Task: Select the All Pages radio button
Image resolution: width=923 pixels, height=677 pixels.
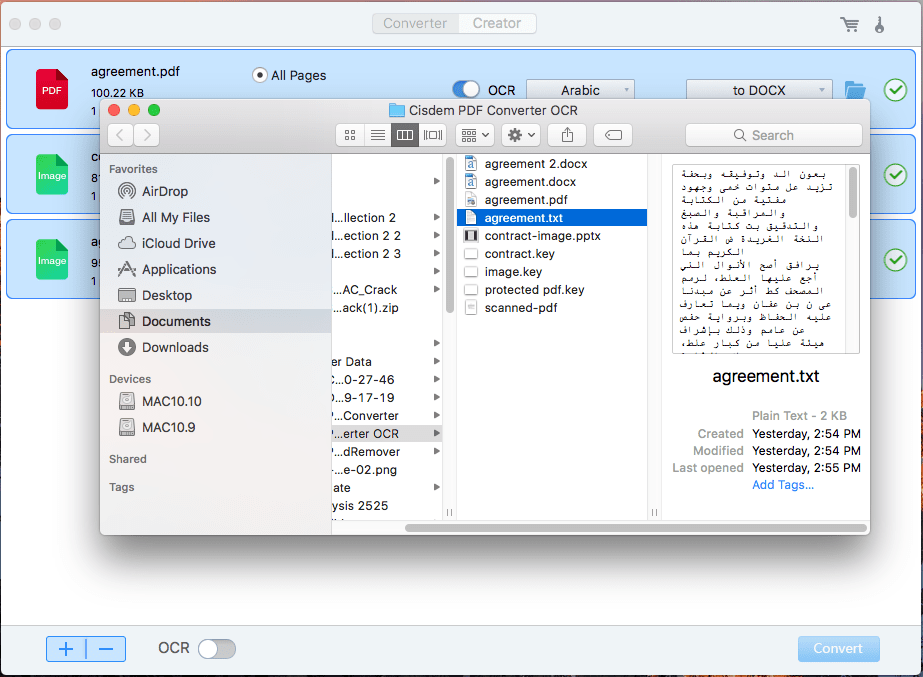Action: point(258,75)
